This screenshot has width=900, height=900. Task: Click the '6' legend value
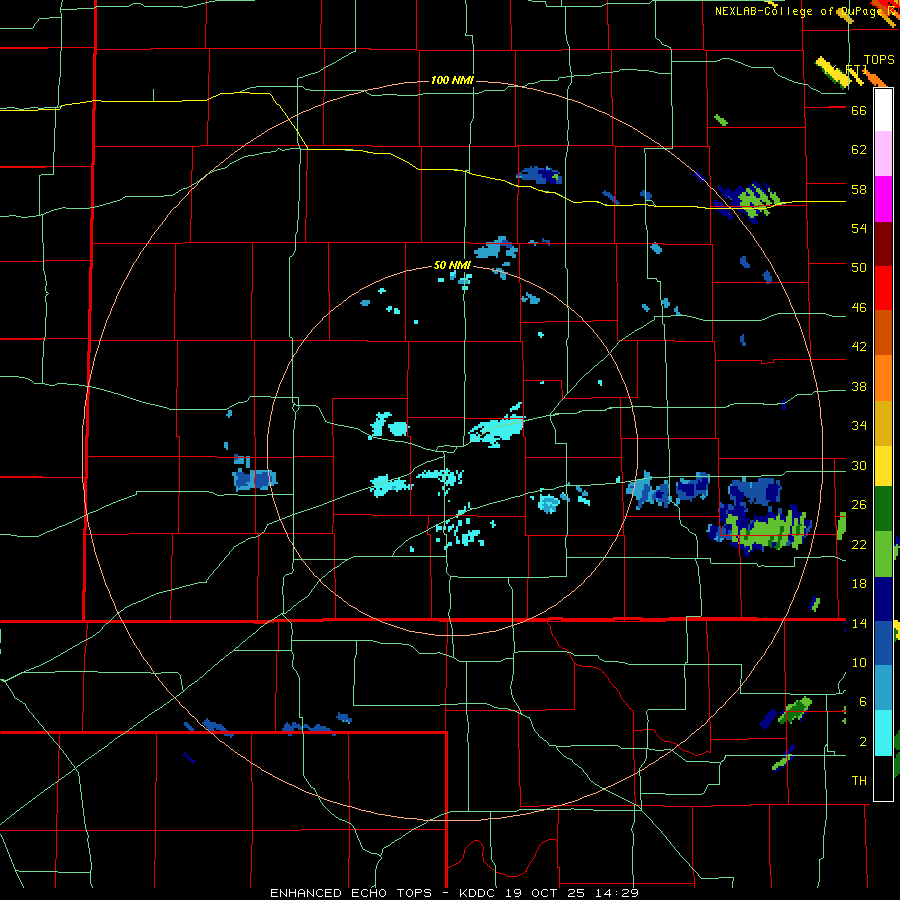point(862,701)
